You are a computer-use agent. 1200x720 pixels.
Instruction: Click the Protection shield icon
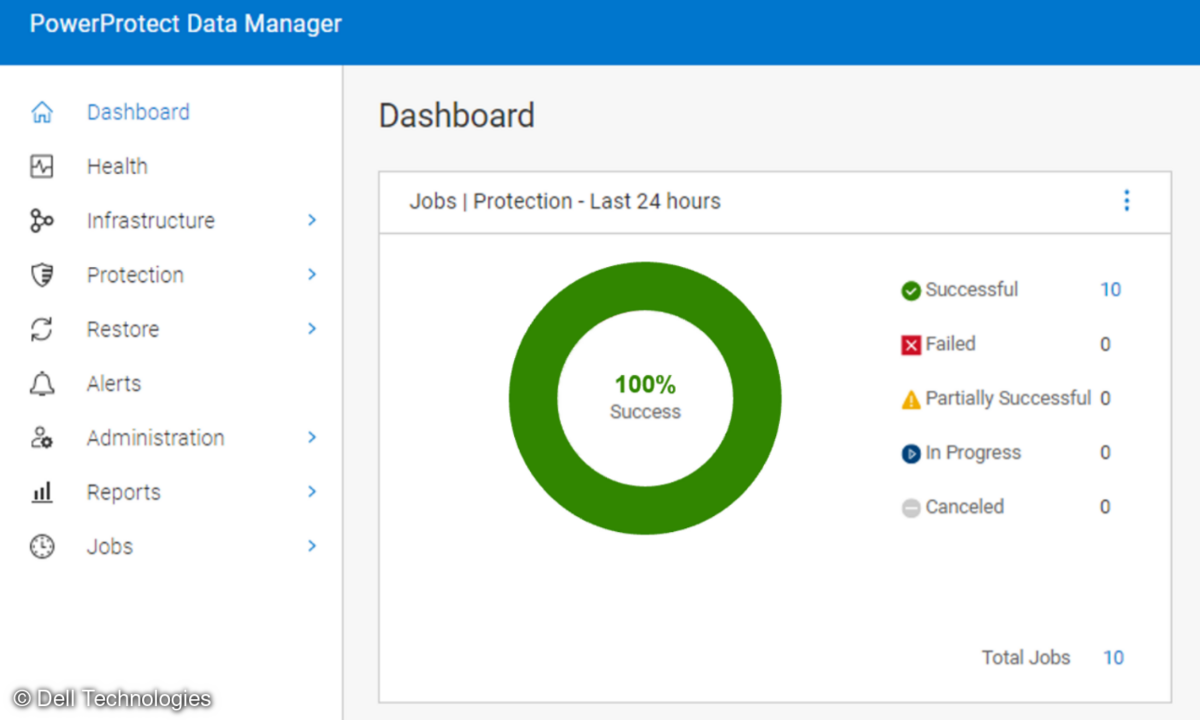[x=42, y=275]
